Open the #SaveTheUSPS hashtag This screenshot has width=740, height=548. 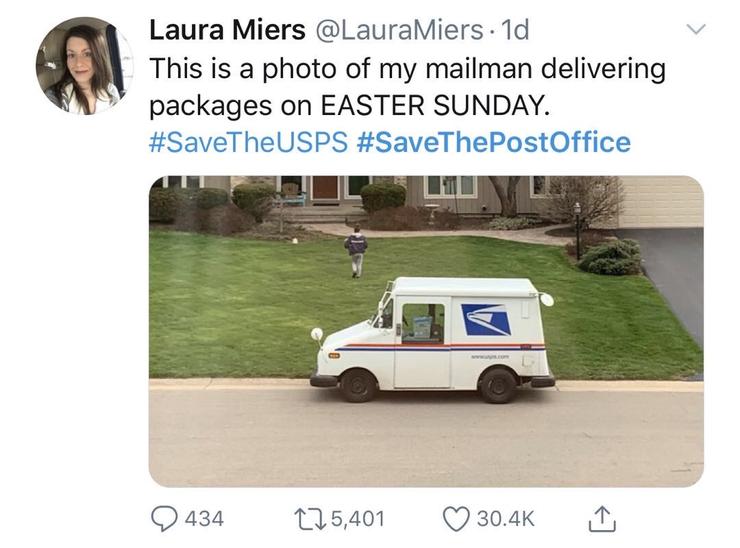pyautogui.click(x=248, y=142)
